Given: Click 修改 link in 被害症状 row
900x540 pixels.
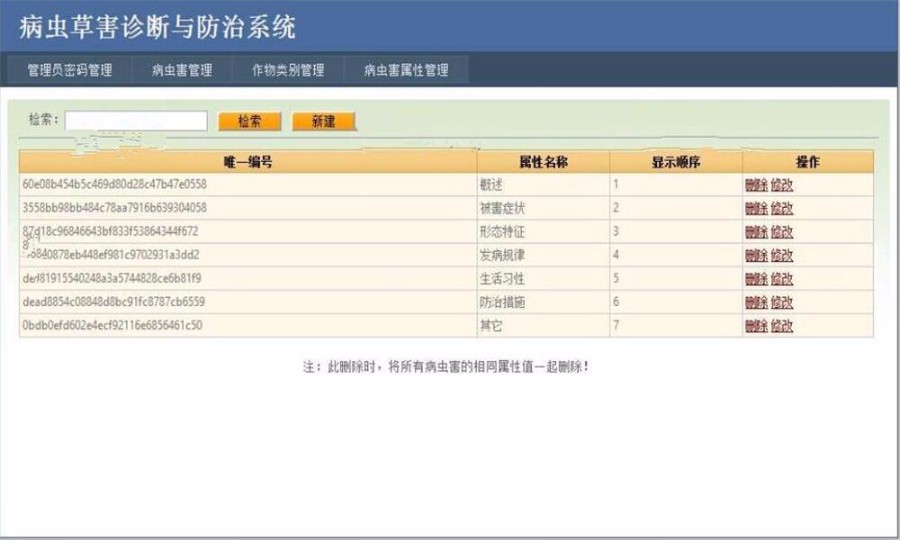Looking at the screenshot, I should point(782,208).
